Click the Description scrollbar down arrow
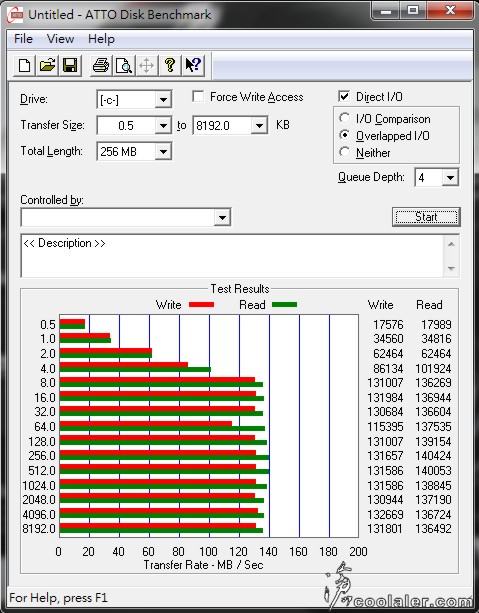Image resolution: width=479 pixels, height=613 pixels. 451,269
